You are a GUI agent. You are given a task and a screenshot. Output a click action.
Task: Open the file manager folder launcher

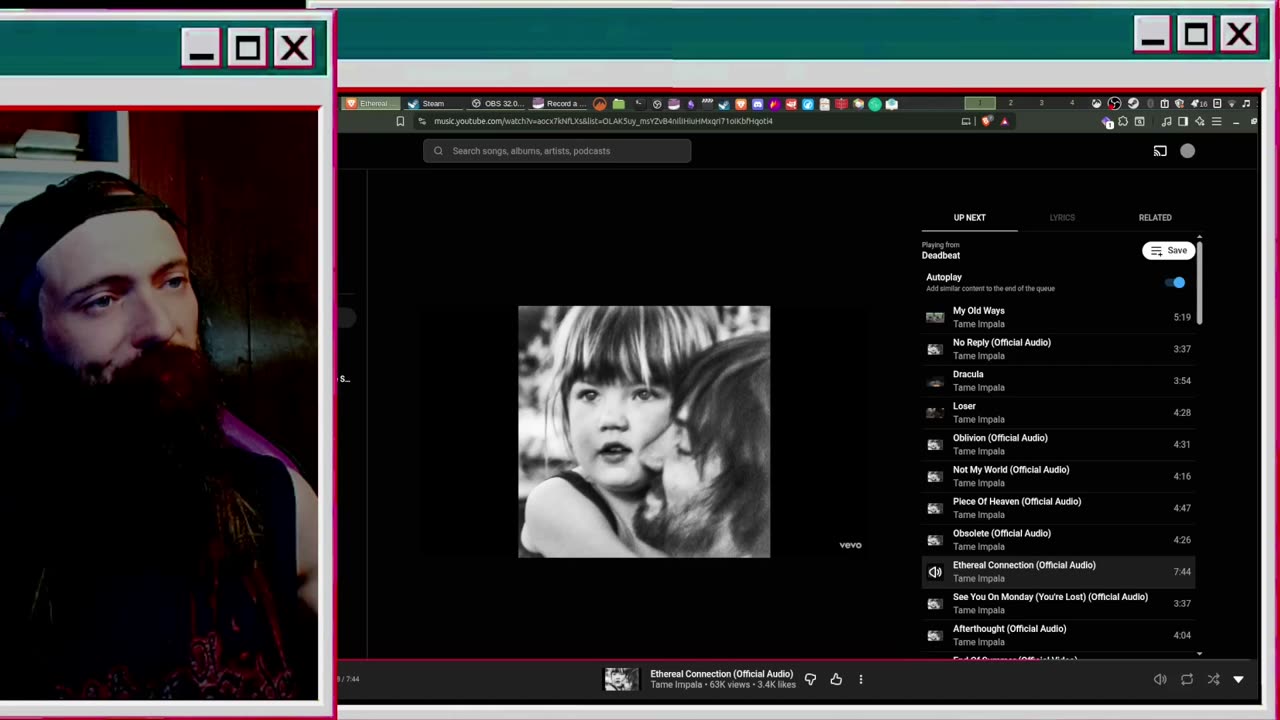[618, 103]
